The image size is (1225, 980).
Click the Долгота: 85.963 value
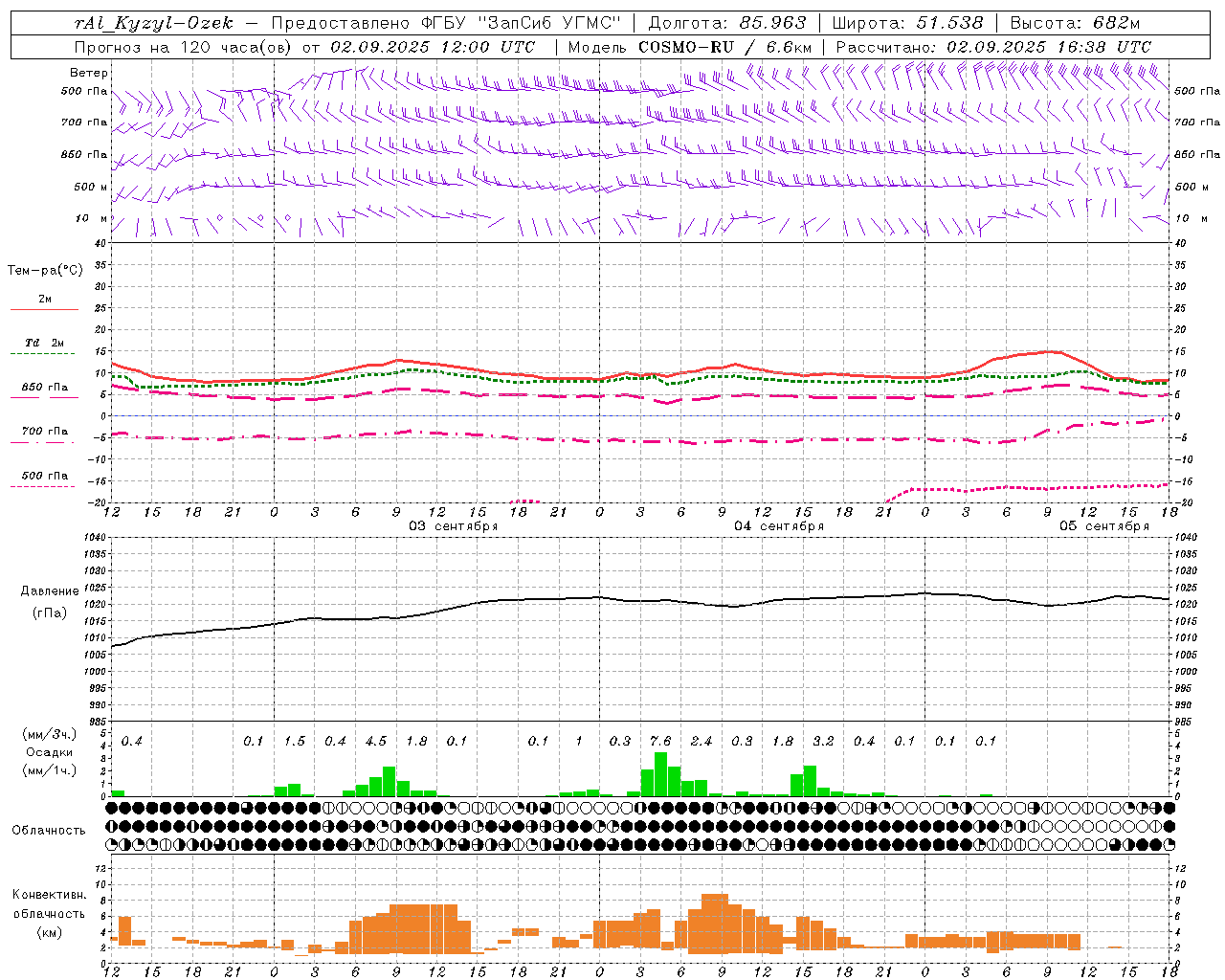pos(727,23)
